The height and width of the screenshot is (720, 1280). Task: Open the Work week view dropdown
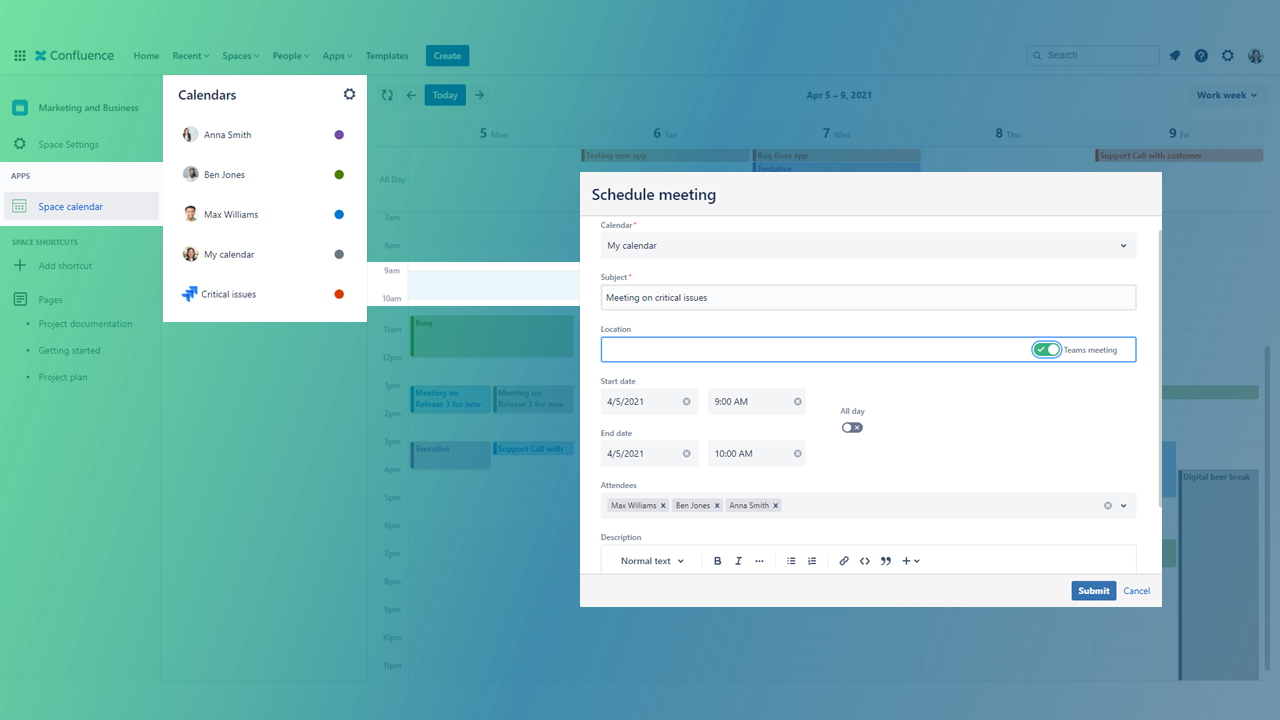[1227, 95]
